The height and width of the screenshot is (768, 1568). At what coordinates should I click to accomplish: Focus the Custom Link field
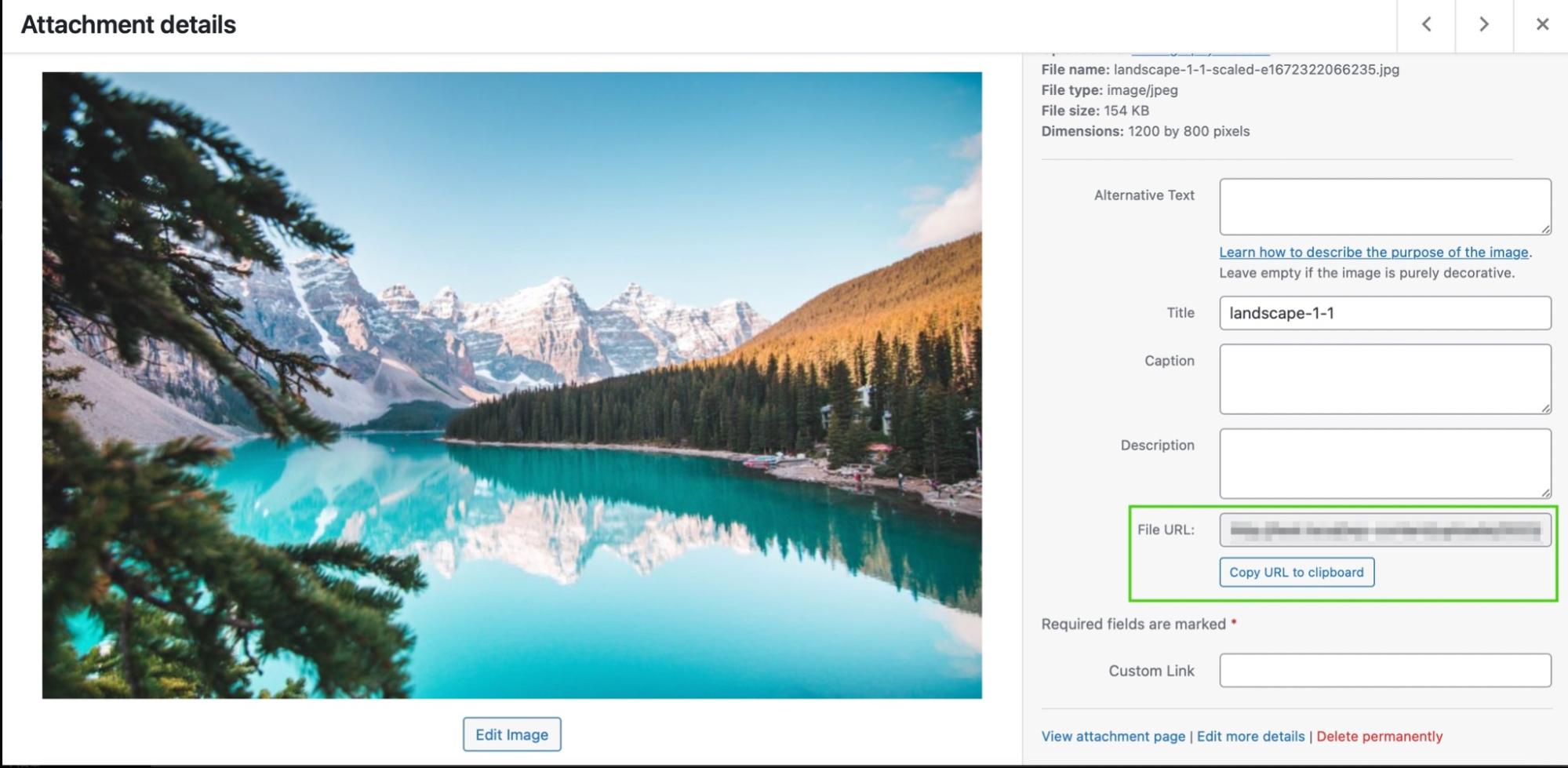(x=1385, y=671)
